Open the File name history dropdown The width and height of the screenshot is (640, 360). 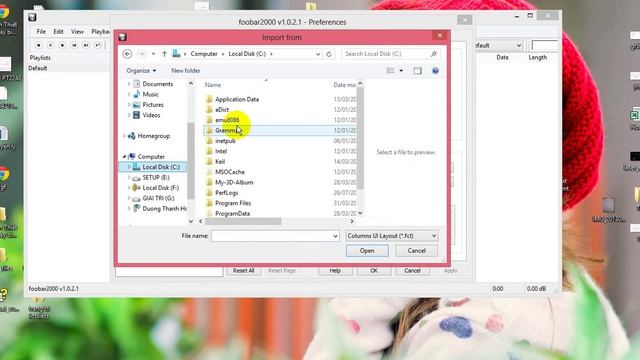(x=335, y=236)
